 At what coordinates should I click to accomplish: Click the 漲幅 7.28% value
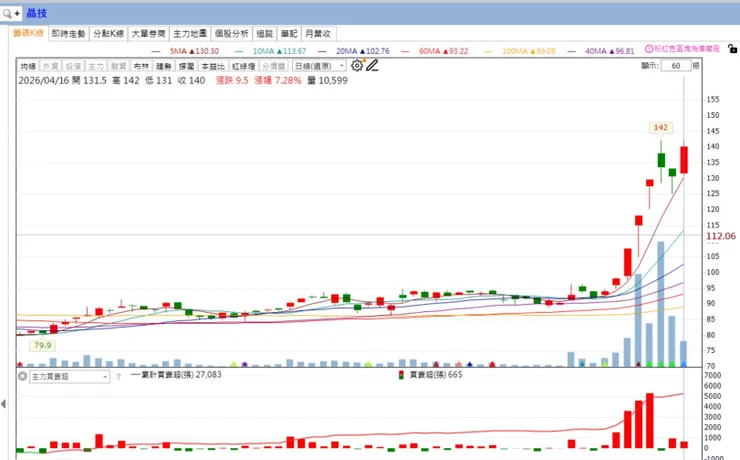(278, 81)
